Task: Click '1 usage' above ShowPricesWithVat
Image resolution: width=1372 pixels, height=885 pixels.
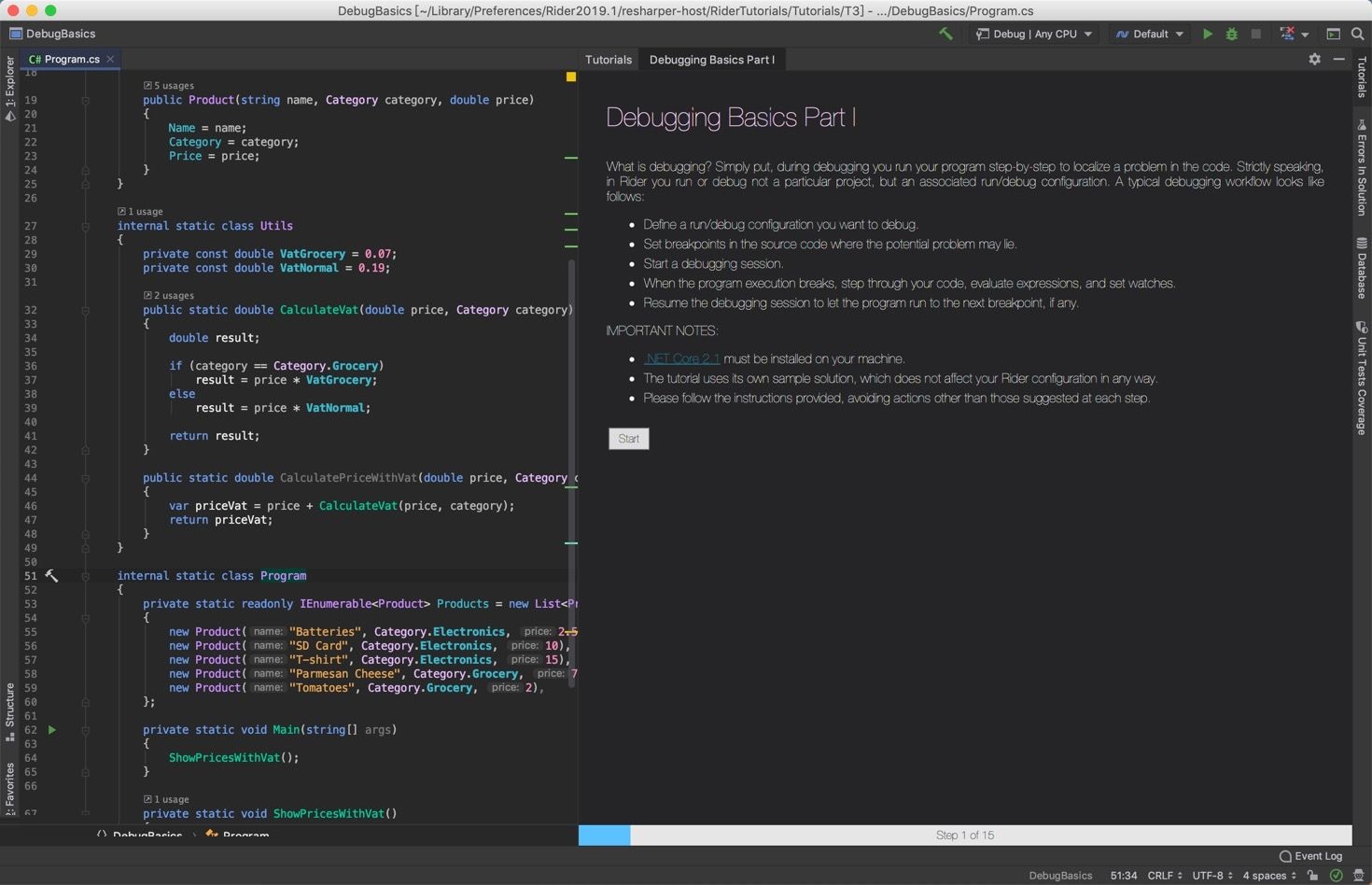Action: [166, 800]
